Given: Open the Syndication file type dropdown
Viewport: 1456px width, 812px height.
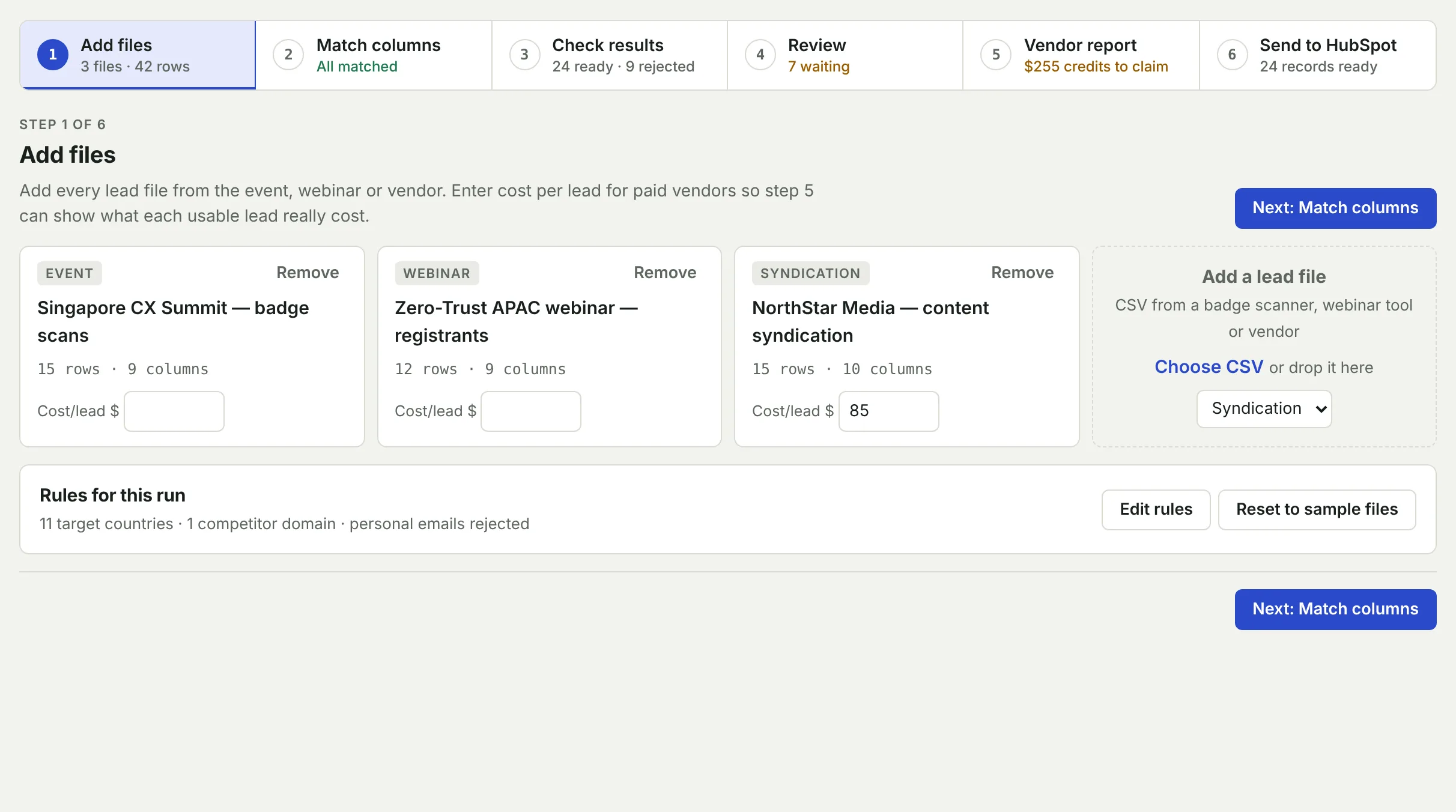Looking at the screenshot, I should [1264, 409].
